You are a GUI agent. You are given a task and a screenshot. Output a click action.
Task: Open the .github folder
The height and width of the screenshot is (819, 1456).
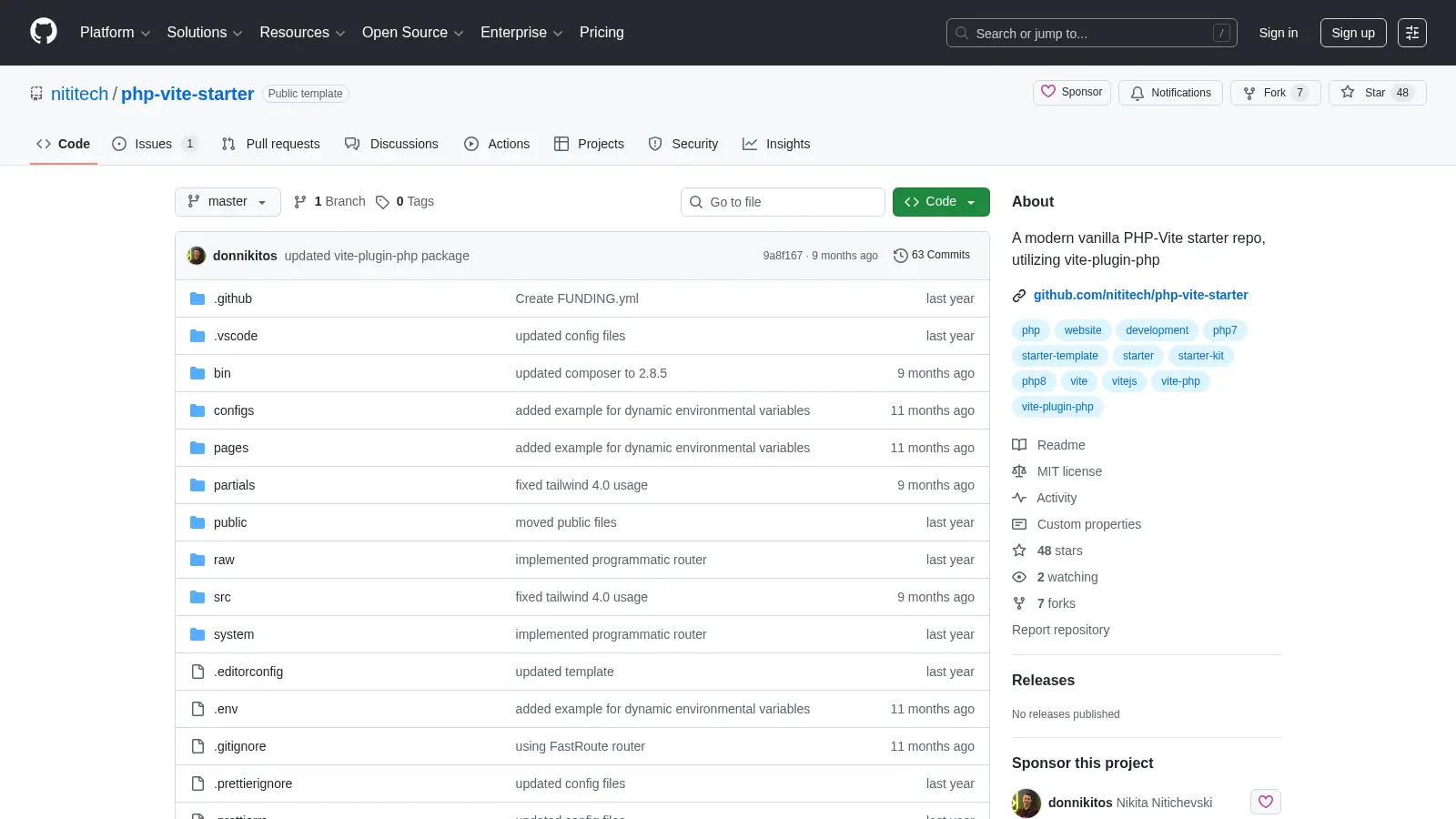point(233,298)
